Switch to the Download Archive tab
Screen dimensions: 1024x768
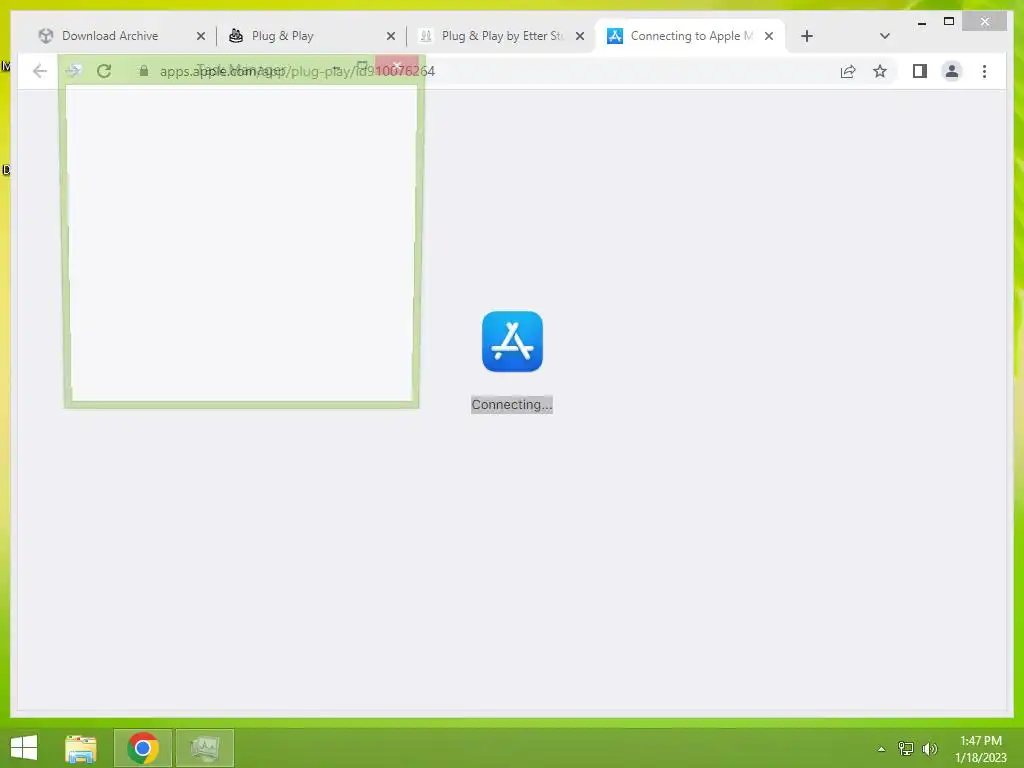click(x=110, y=36)
